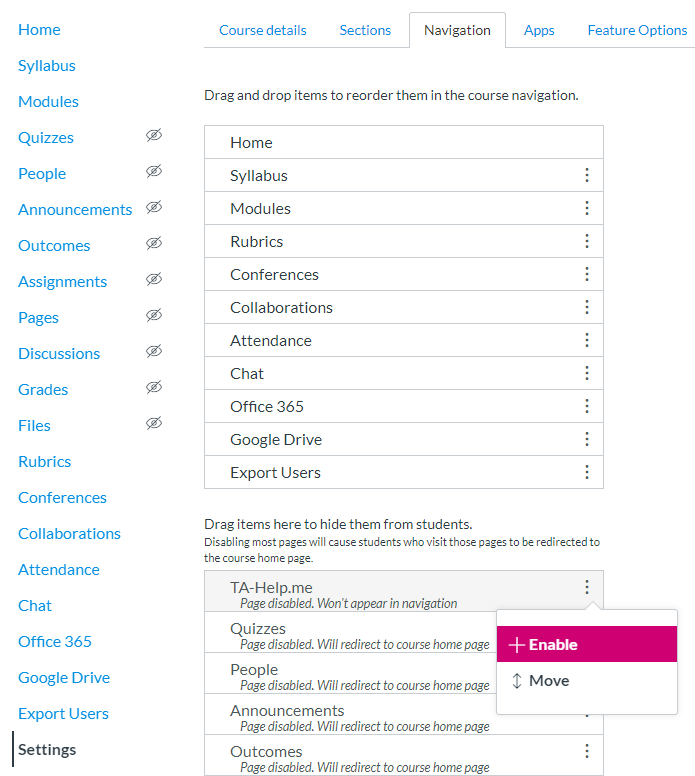Open options menu for Syllabus row
695x776 pixels.
pyautogui.click(x=587, y=175)
